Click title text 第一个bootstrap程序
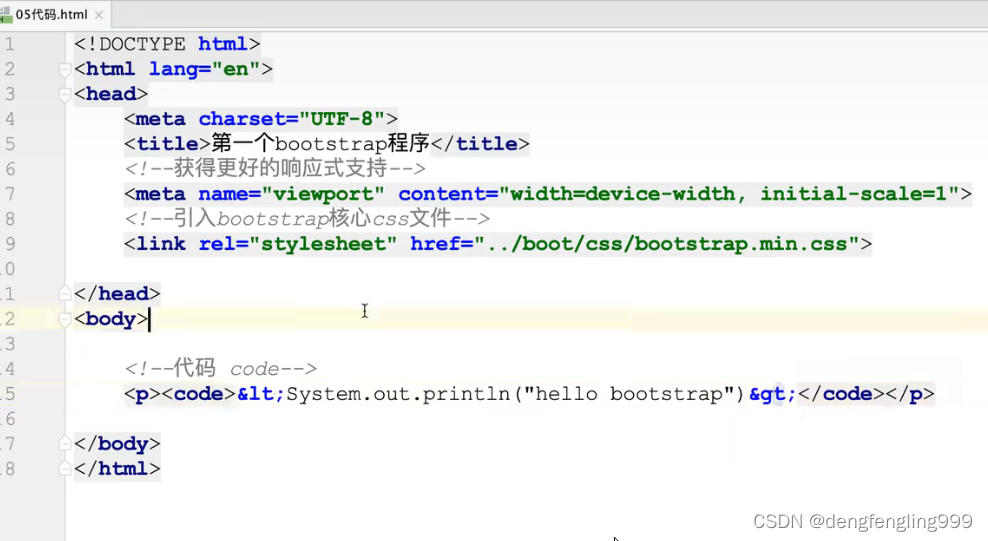Viewport: 988px width, 541px height. [x=321, y=144]
